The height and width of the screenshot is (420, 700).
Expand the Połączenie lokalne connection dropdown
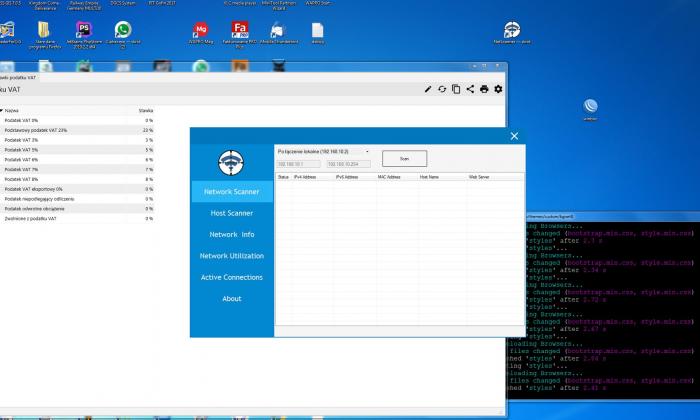(x=367, y=152)
